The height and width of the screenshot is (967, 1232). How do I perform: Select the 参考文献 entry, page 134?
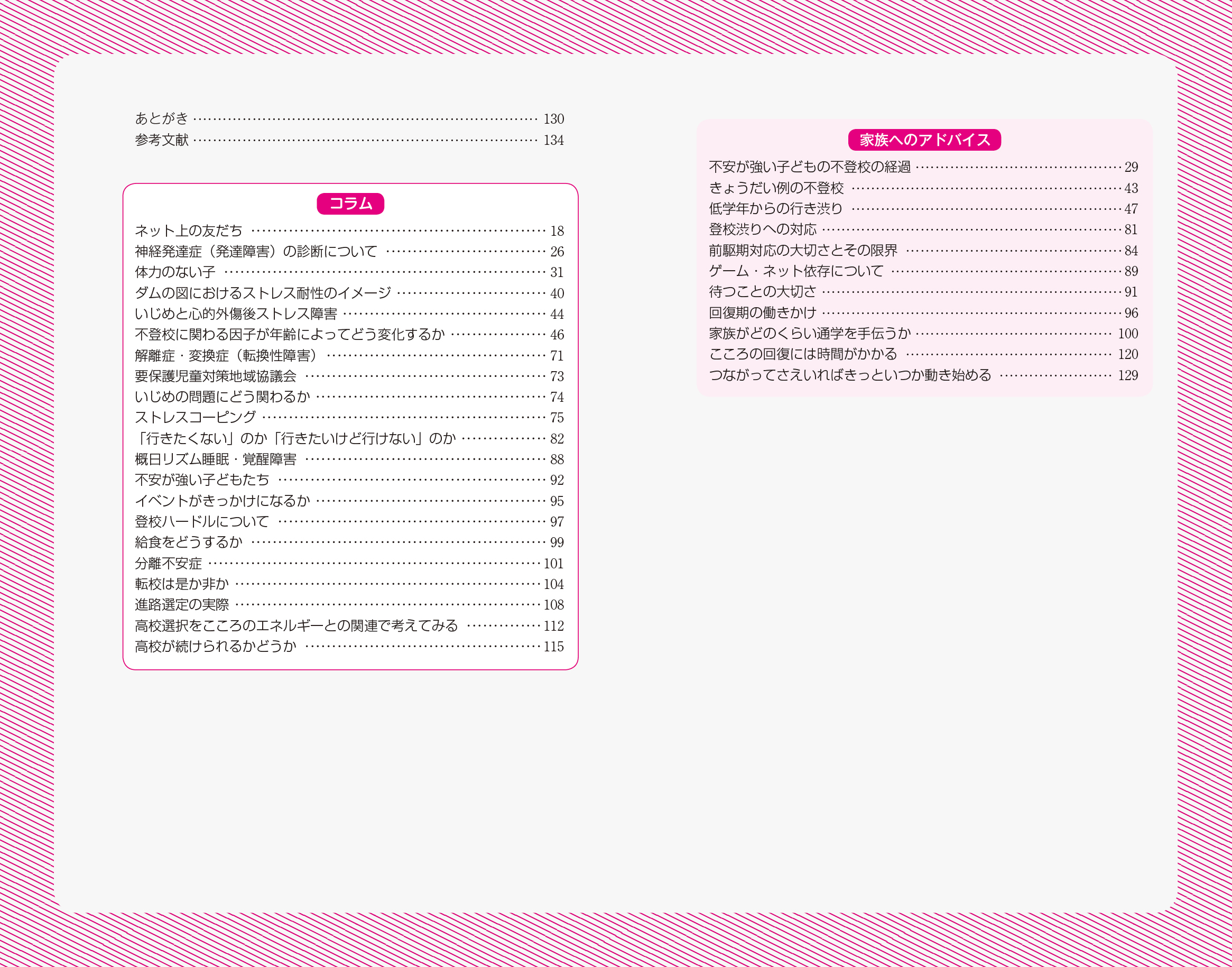click(349, 140)
